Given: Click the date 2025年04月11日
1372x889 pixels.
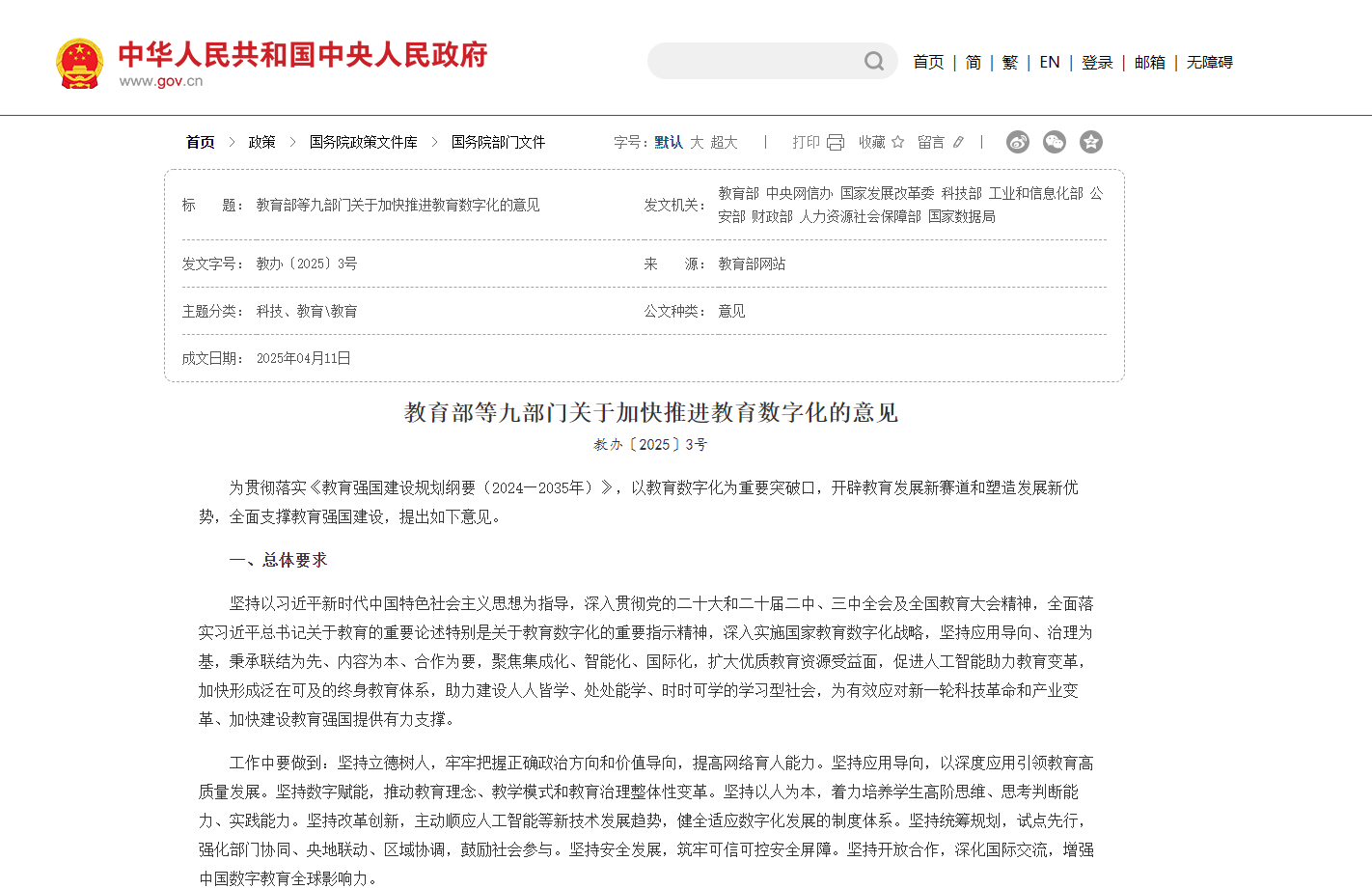Looking at the screenshot, I should [x=303, y=358].
